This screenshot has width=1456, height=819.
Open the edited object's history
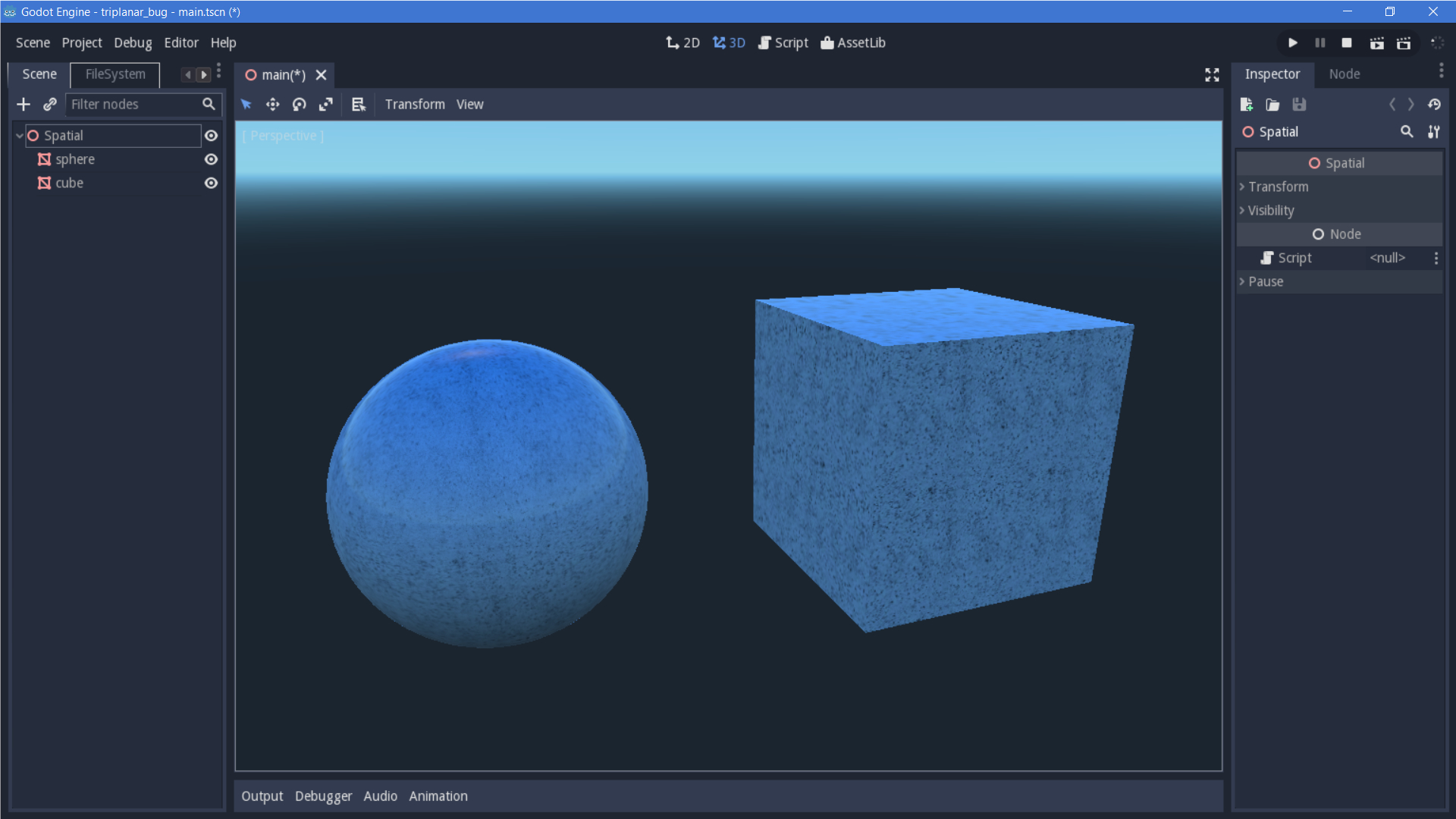[1435, 105]
